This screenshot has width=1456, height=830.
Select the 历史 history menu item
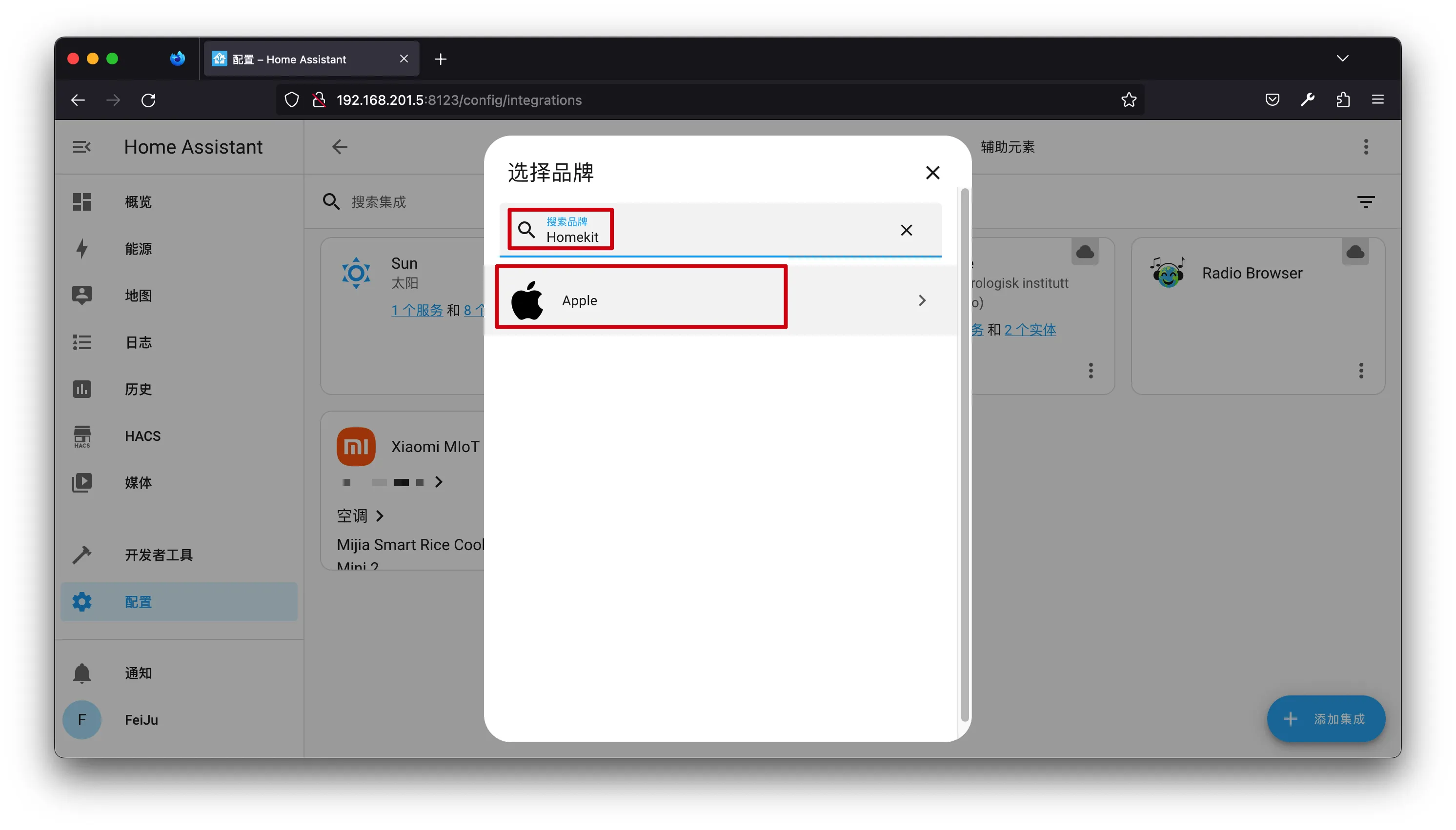(138, 389)
